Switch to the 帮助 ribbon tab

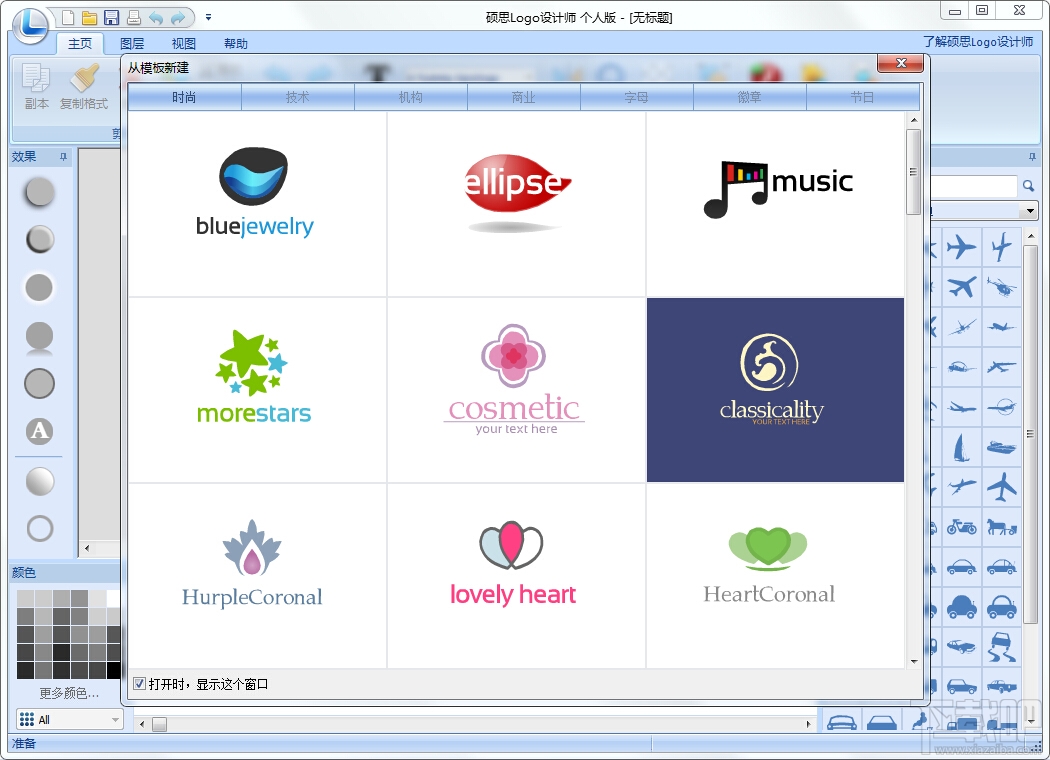[x=236, y=44]
